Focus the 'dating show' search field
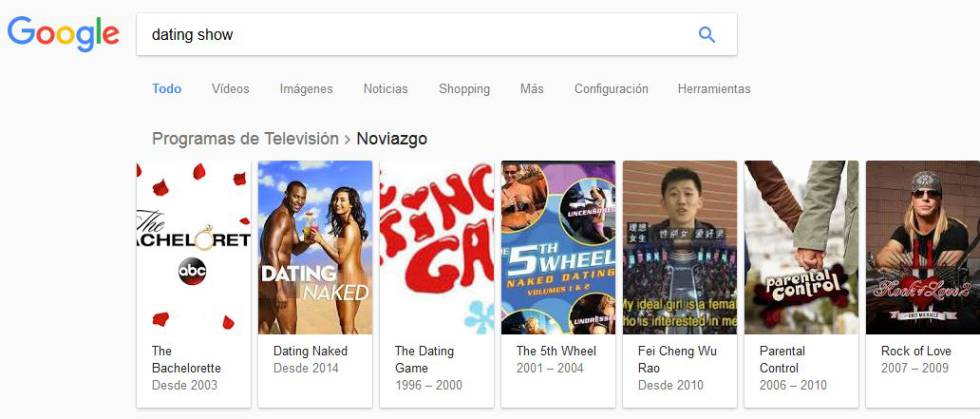The height and width of the screenshot is (419, 980). [x=436, y=34]
